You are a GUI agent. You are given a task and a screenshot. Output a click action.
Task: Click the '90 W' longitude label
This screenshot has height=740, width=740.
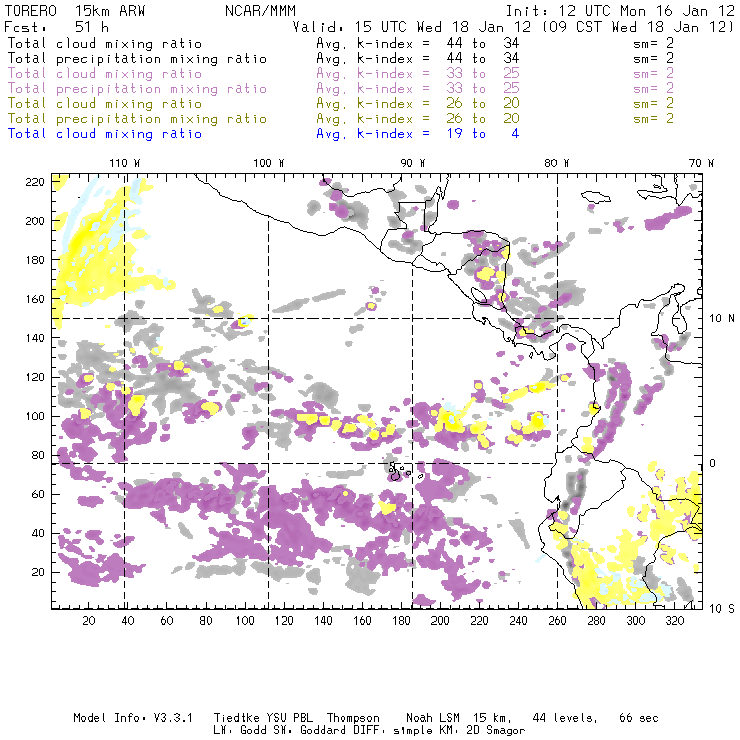coord(413,163)
